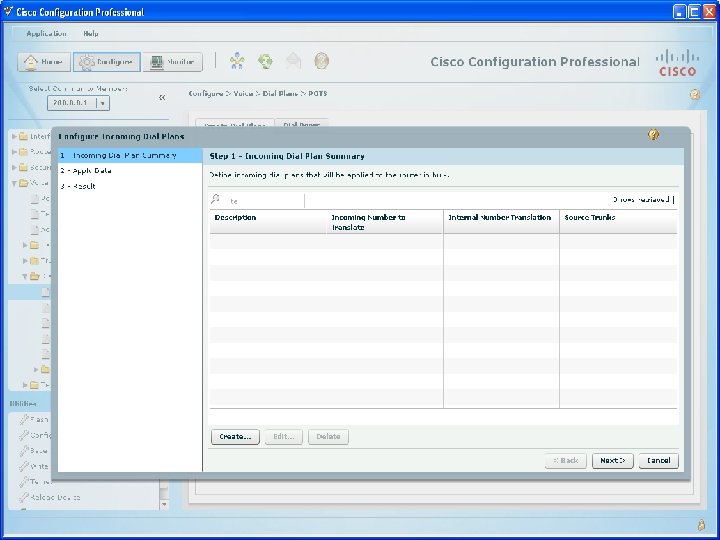Switch to the Dial Peers tab

(x=301, y=124)
